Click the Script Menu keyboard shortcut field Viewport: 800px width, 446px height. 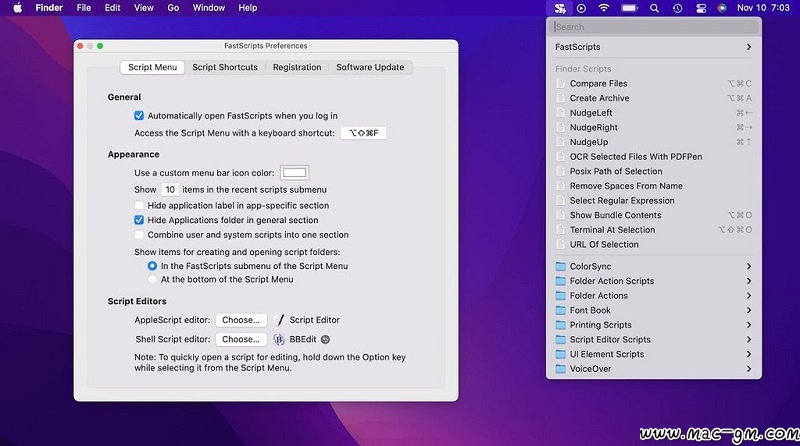[x=363, y=133]
